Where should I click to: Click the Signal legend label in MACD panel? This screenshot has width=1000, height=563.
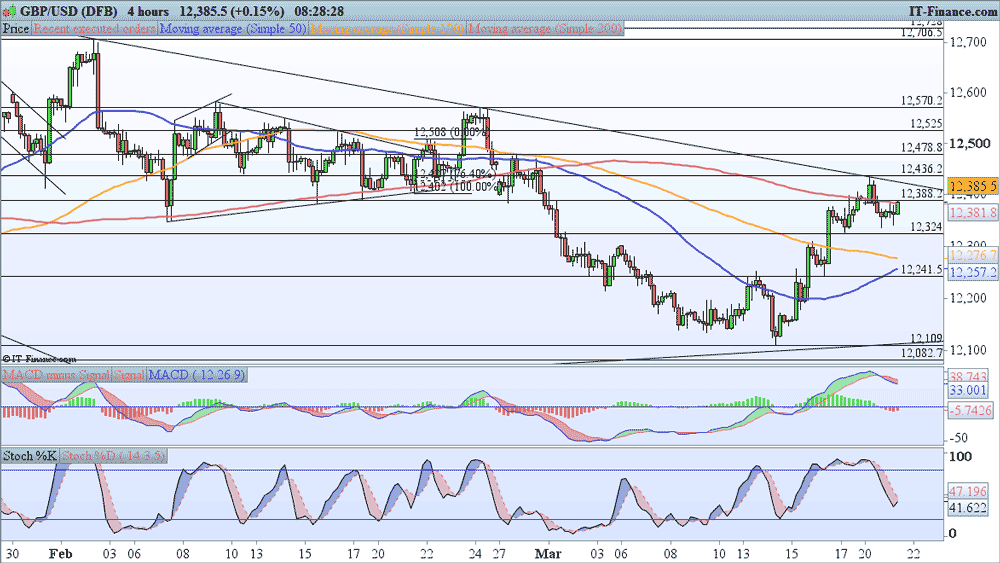coord(129,375)
